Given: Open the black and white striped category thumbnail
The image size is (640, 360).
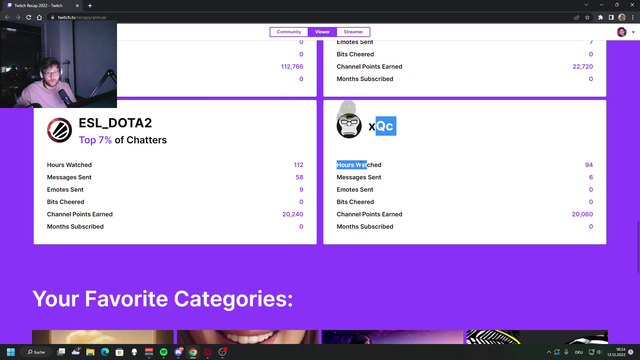Looking at the screenshot, I should point(537,337).
